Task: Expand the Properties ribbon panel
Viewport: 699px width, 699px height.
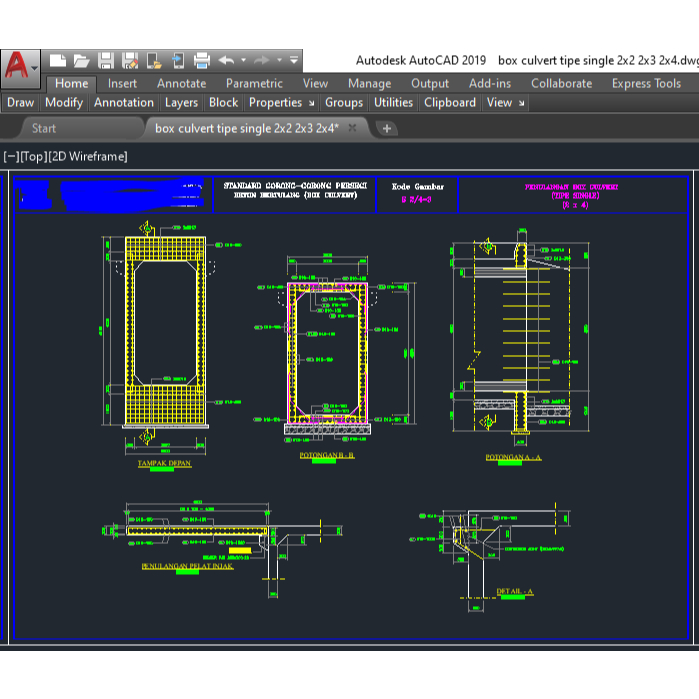Action: coord(275,103)
